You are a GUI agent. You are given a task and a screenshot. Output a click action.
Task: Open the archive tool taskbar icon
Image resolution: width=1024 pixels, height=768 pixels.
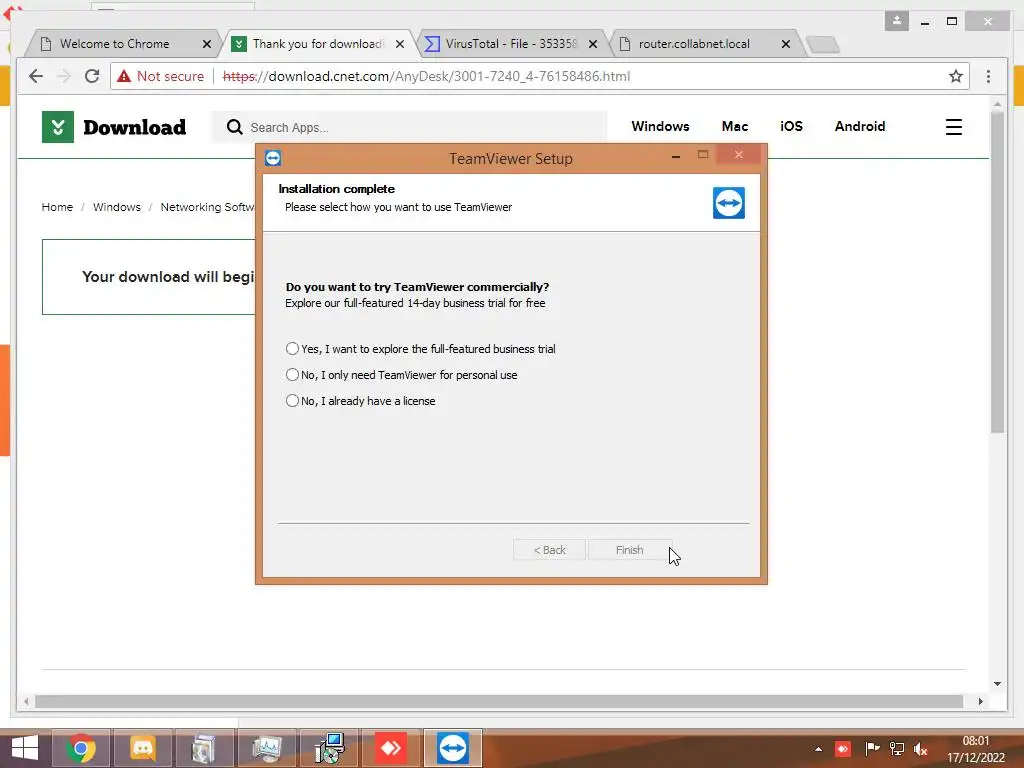pos(204,748)
